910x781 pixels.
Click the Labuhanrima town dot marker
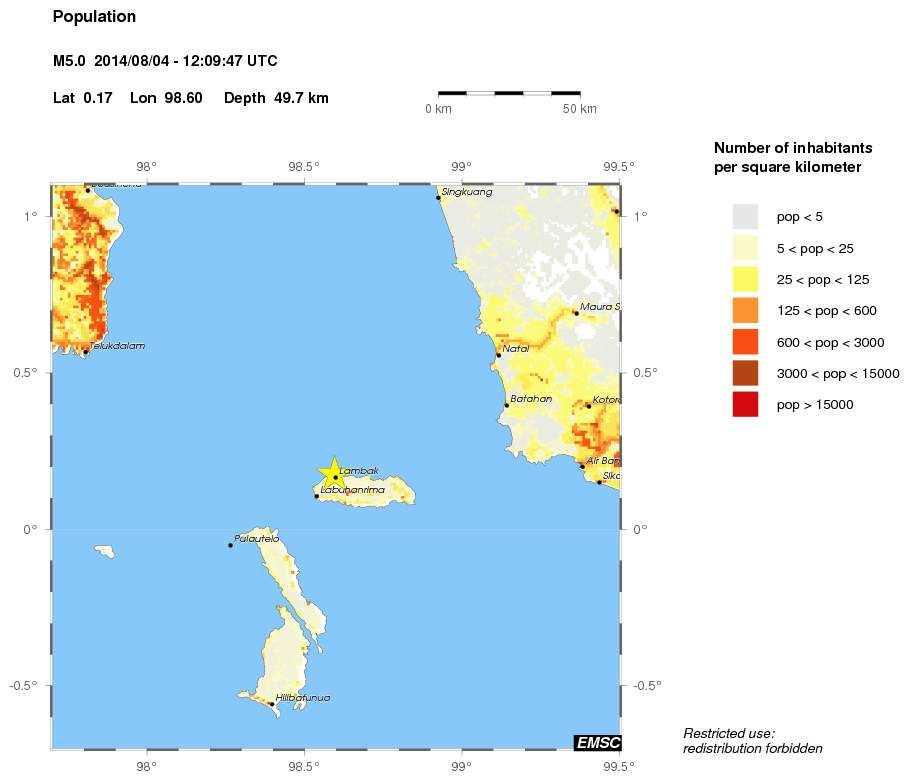(x=317, y=496)
